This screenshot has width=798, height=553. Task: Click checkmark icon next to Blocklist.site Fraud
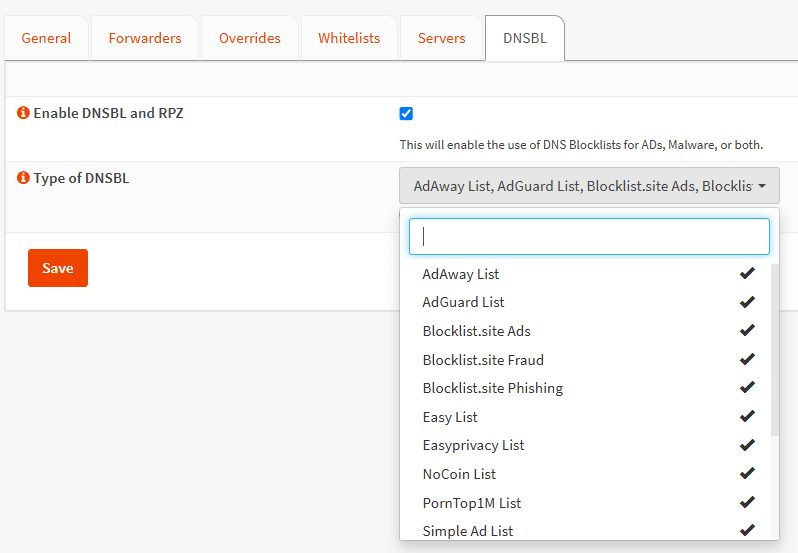pyautogui.click(x=746, y=360)
